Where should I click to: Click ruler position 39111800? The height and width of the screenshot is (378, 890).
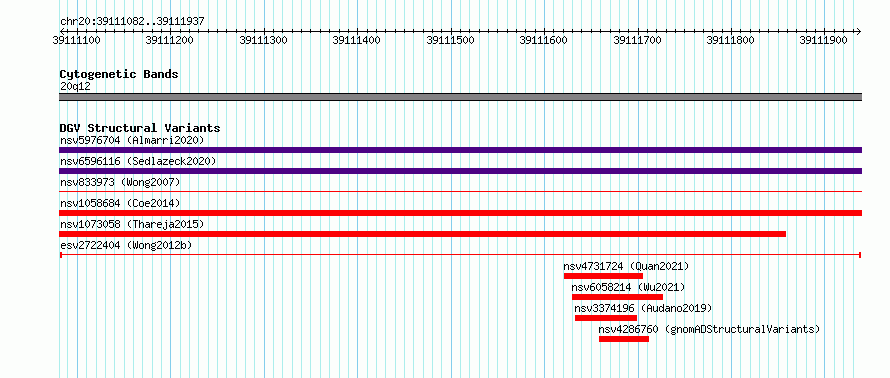(731, 40)
